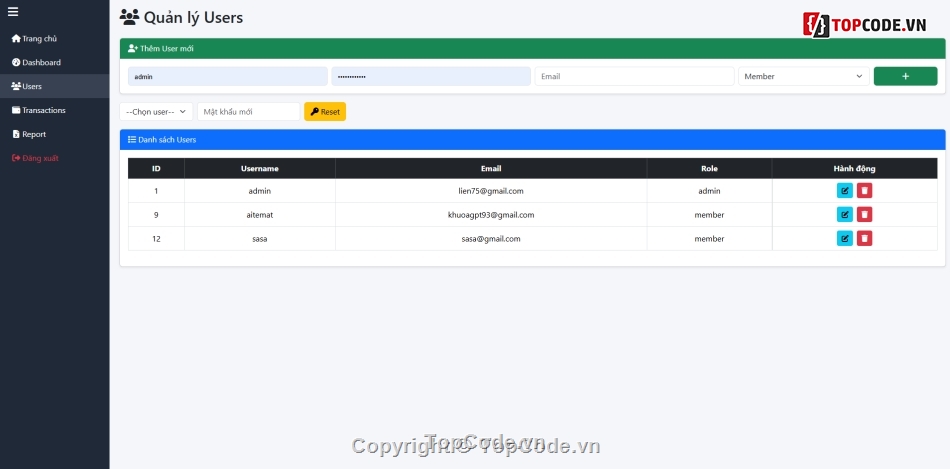950x469 pixels.
Task: Edit the aitemat user row
Action: (x=845, y=215)
